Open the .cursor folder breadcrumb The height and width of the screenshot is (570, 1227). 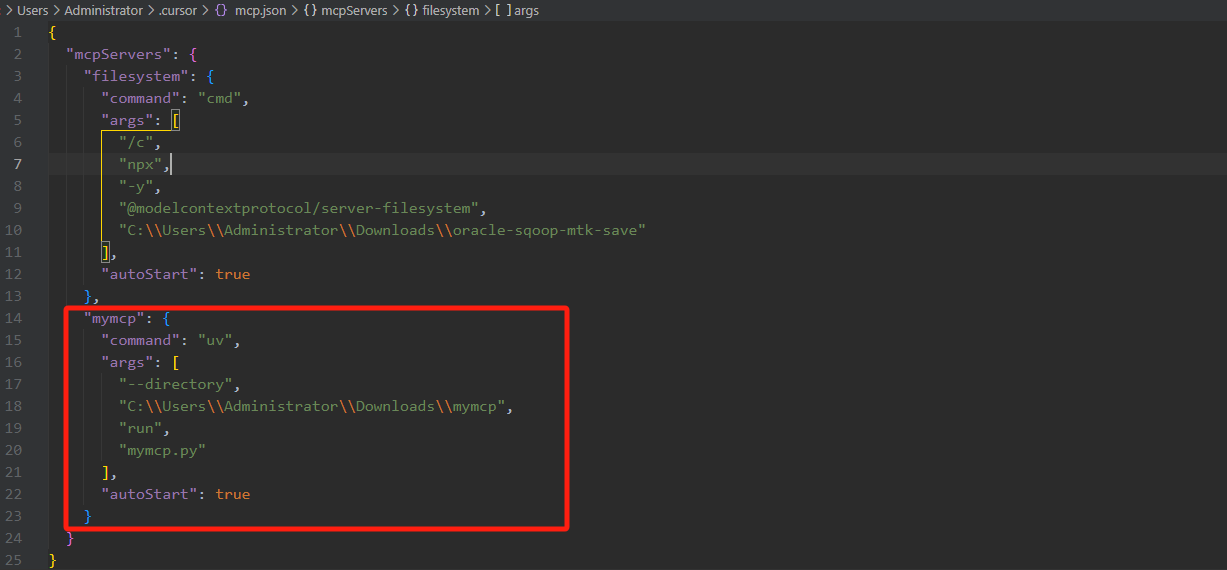[x=176, y=10]
